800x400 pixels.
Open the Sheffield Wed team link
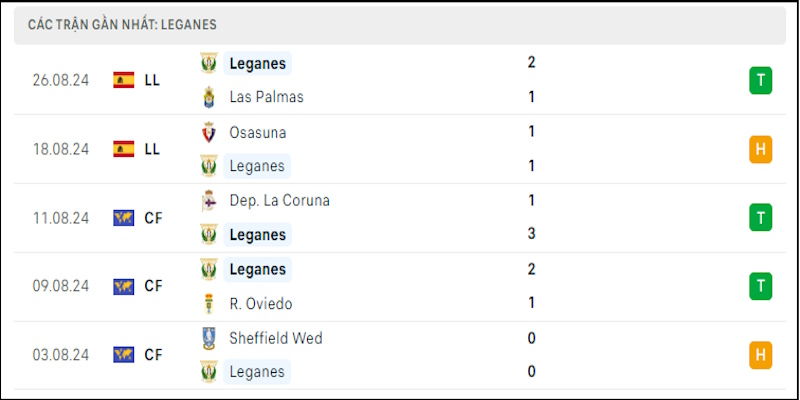(276, 338)
